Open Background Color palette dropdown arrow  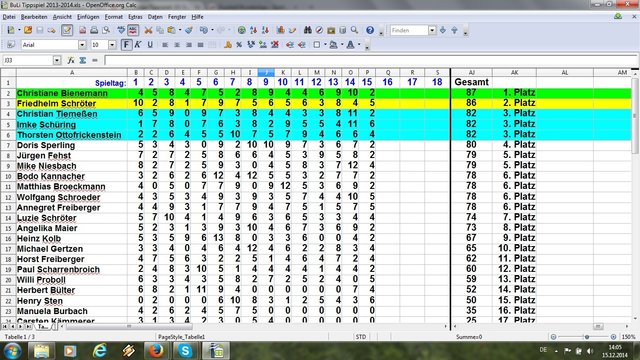coord(342,45)
